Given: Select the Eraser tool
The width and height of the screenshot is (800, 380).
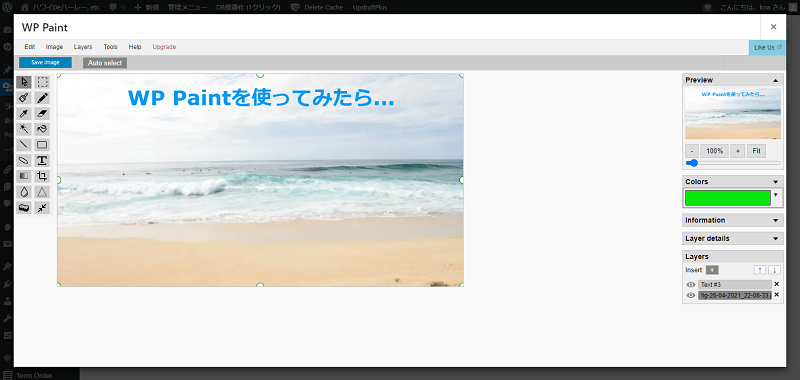Looking at the screenshot, I should coord(42,114).
